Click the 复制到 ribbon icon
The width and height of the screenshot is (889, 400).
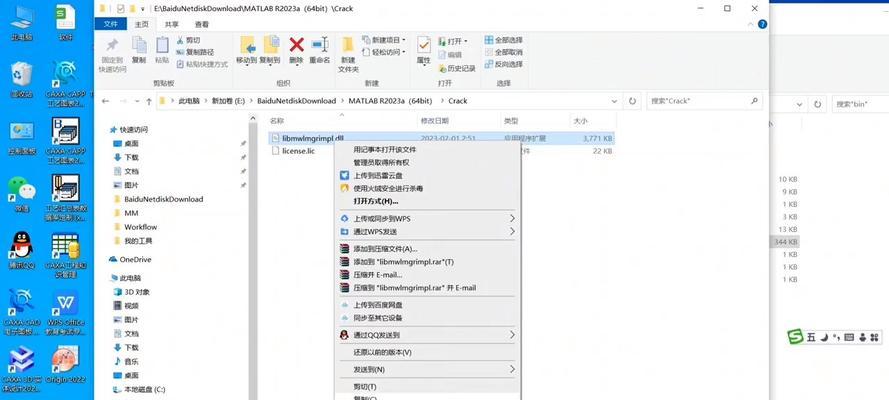(x=270, y=45)
